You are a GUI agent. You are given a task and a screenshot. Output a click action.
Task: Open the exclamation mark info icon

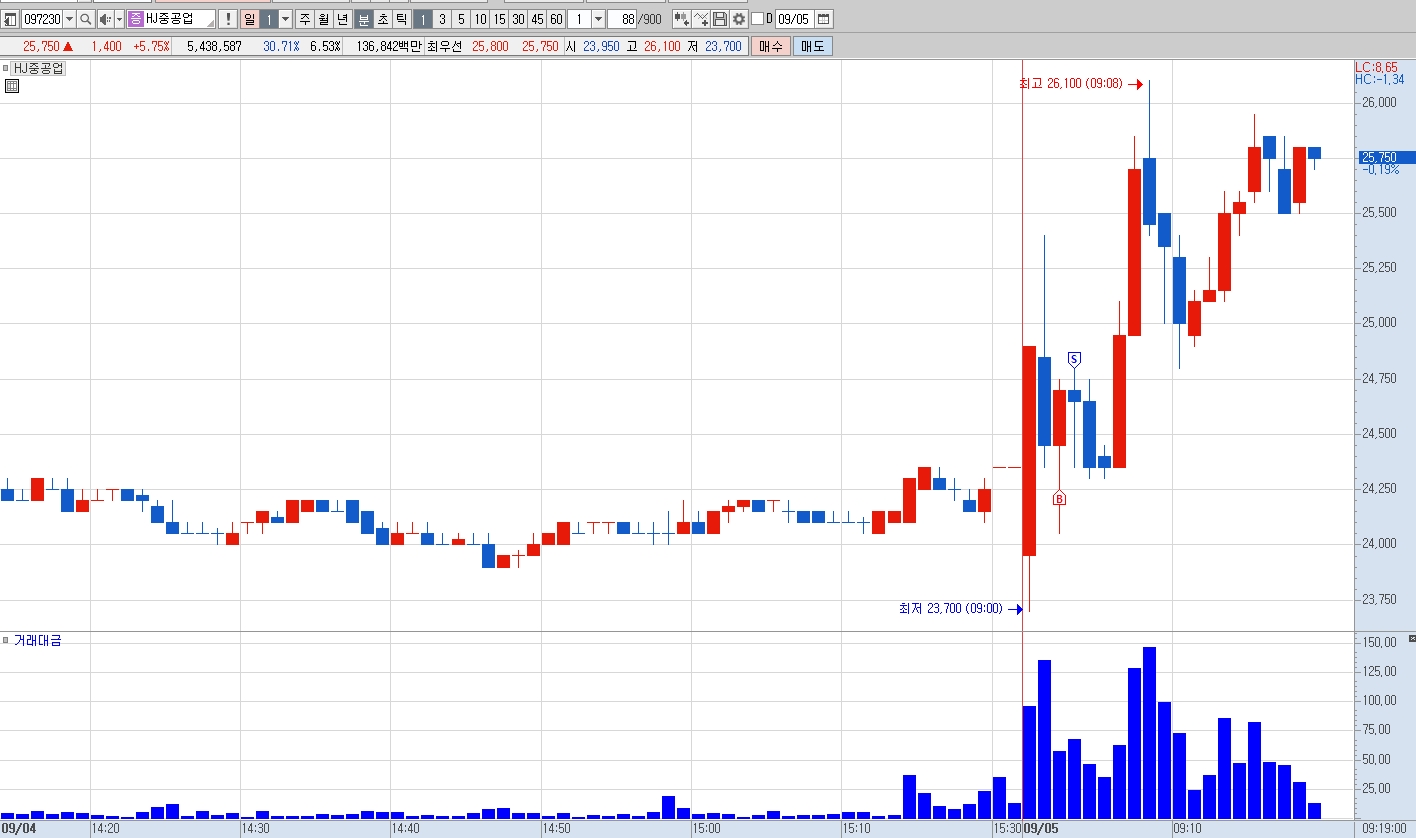pyautogui.click(x=228, y=19)
